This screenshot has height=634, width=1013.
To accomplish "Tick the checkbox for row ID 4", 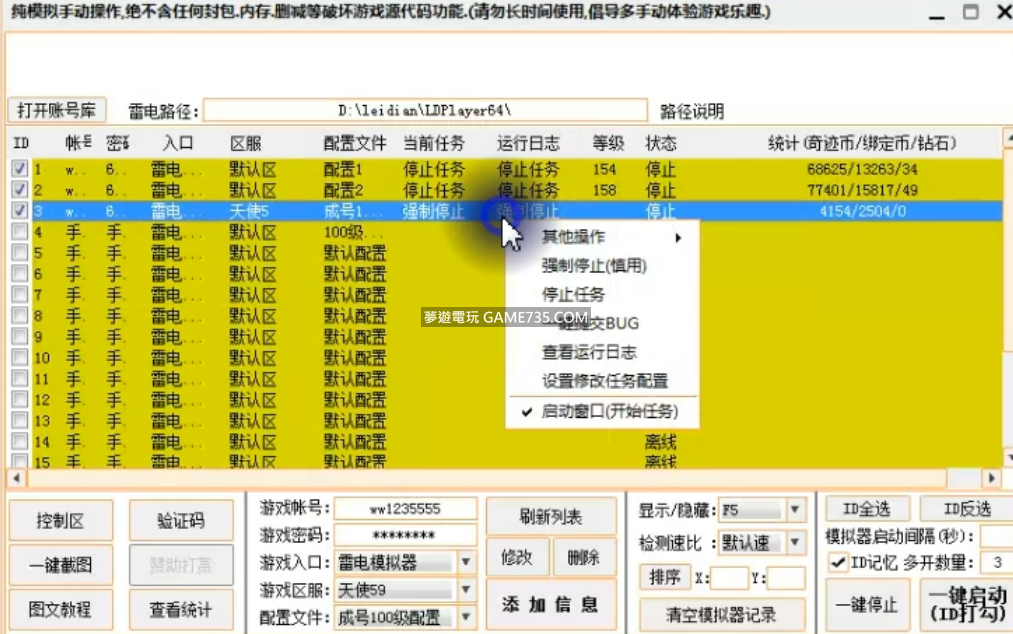I will [x=20, y=232].
